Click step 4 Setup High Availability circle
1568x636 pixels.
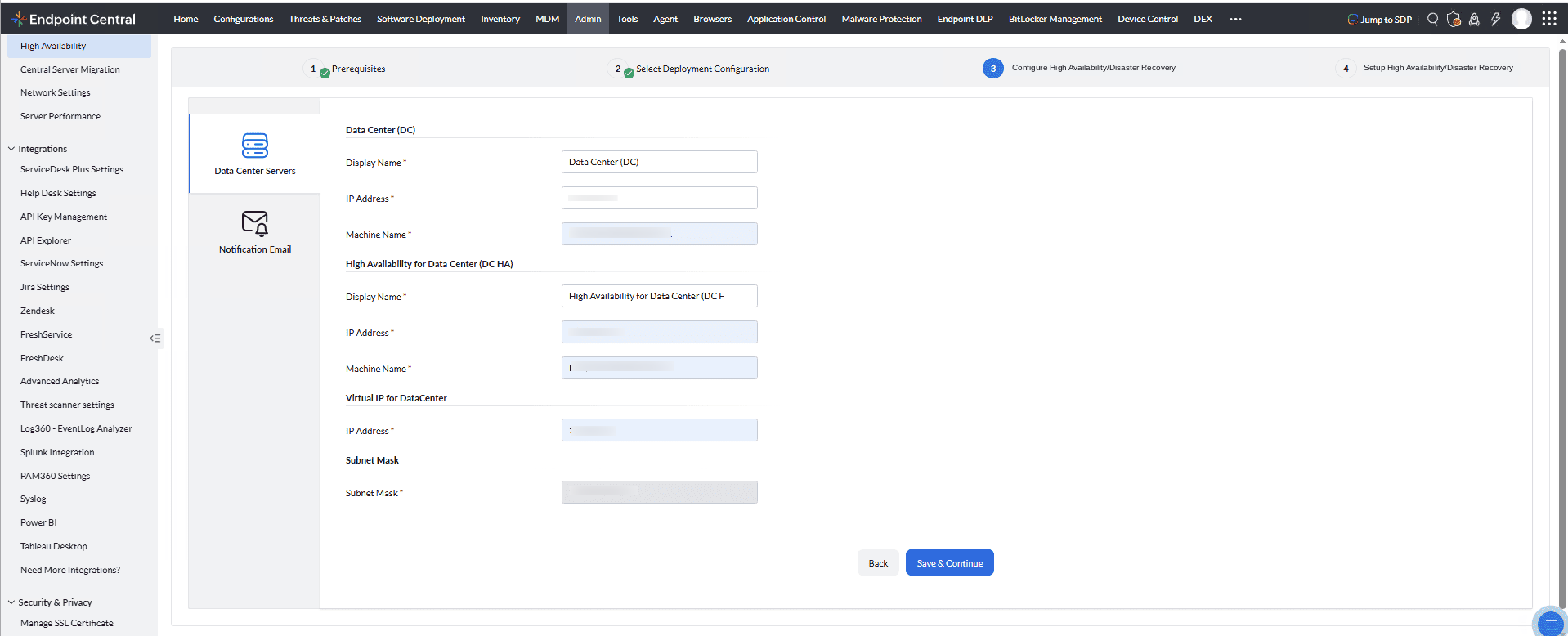point(1346,68)
